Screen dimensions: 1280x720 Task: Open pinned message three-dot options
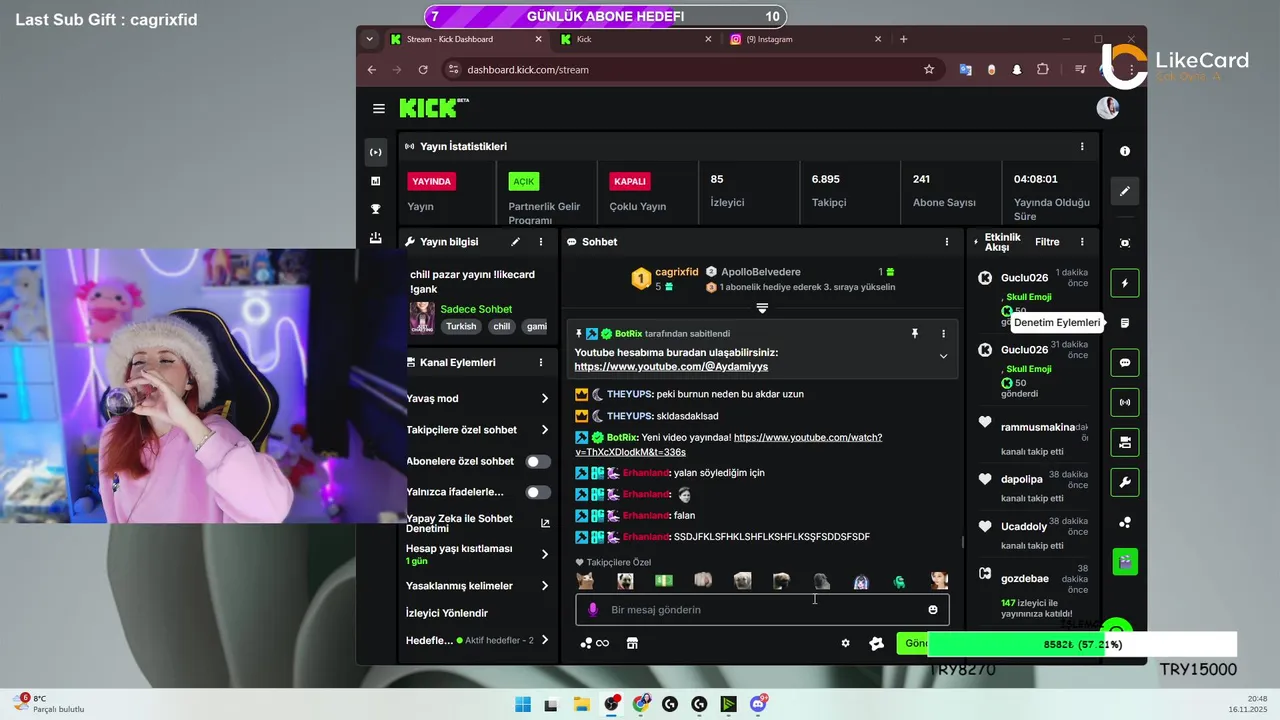pyautogui.click(x=943, y=333)
